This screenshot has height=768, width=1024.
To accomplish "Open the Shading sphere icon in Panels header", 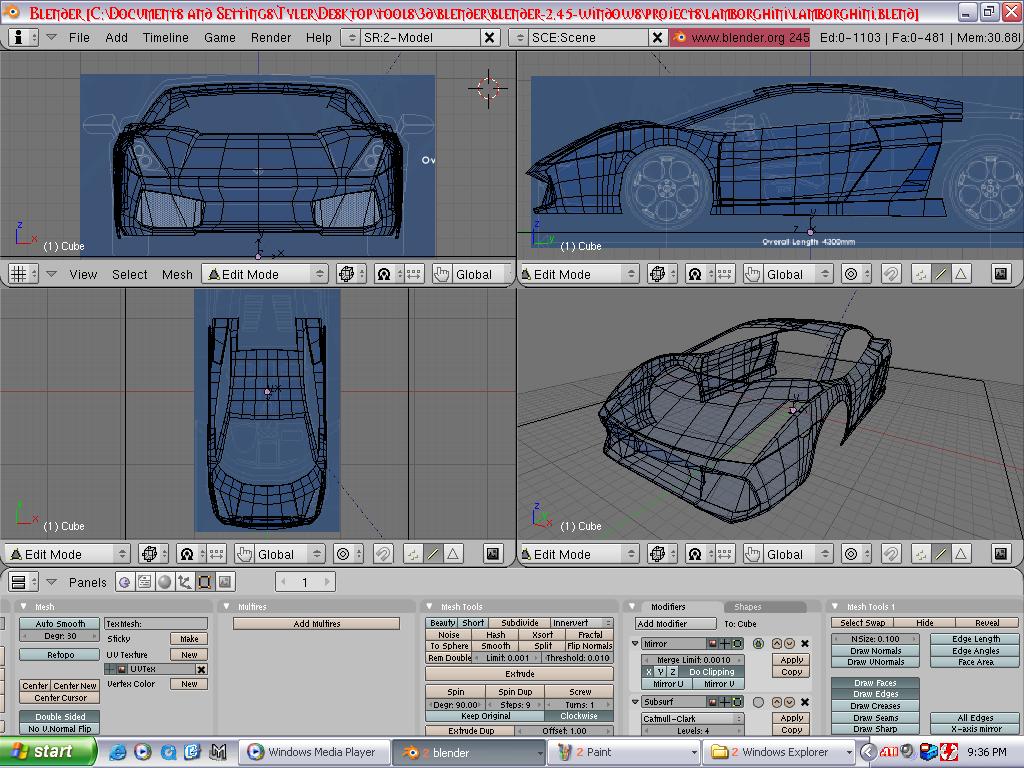I will pos(165,582).
